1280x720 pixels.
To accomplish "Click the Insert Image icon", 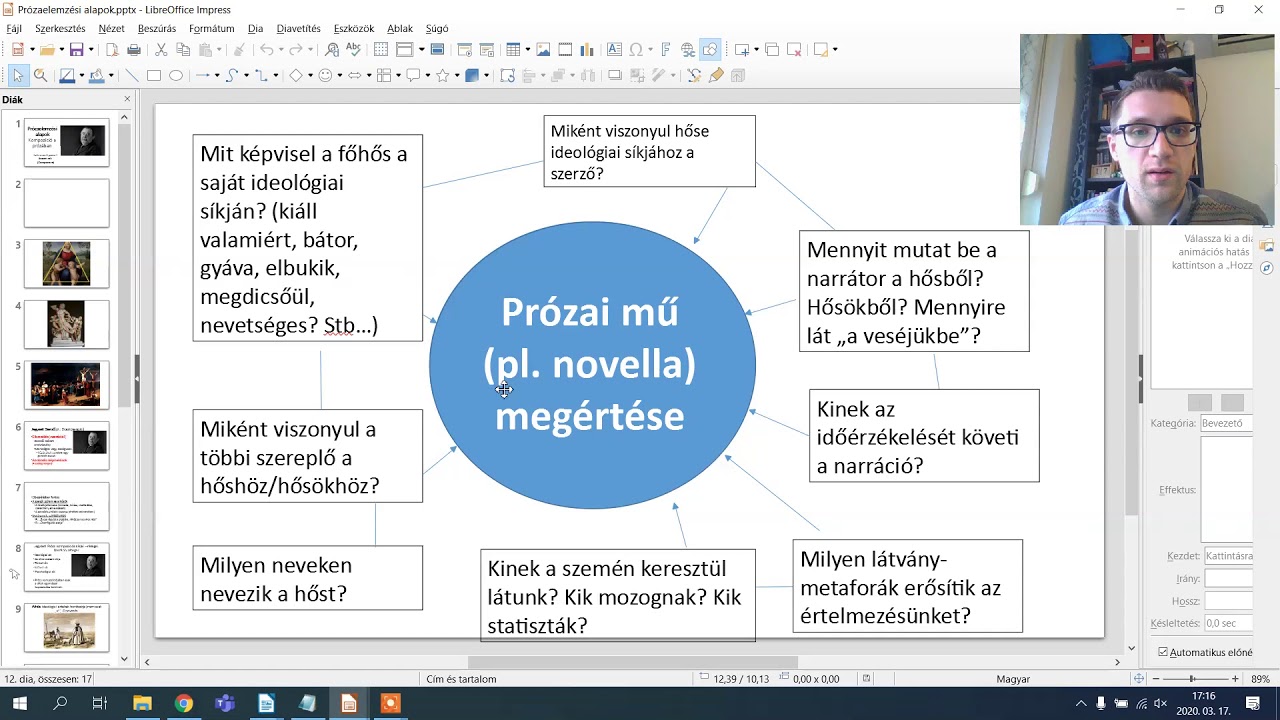I will [543, 50].
